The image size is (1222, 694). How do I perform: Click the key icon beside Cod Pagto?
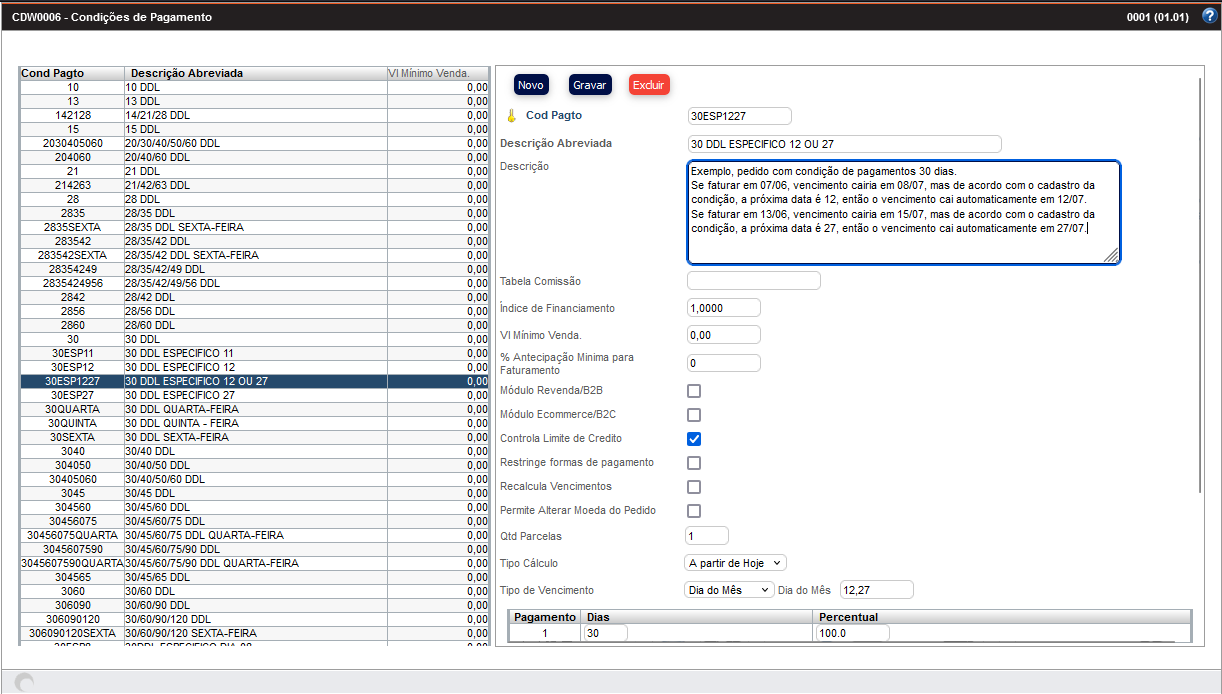(x=510, y=115)
